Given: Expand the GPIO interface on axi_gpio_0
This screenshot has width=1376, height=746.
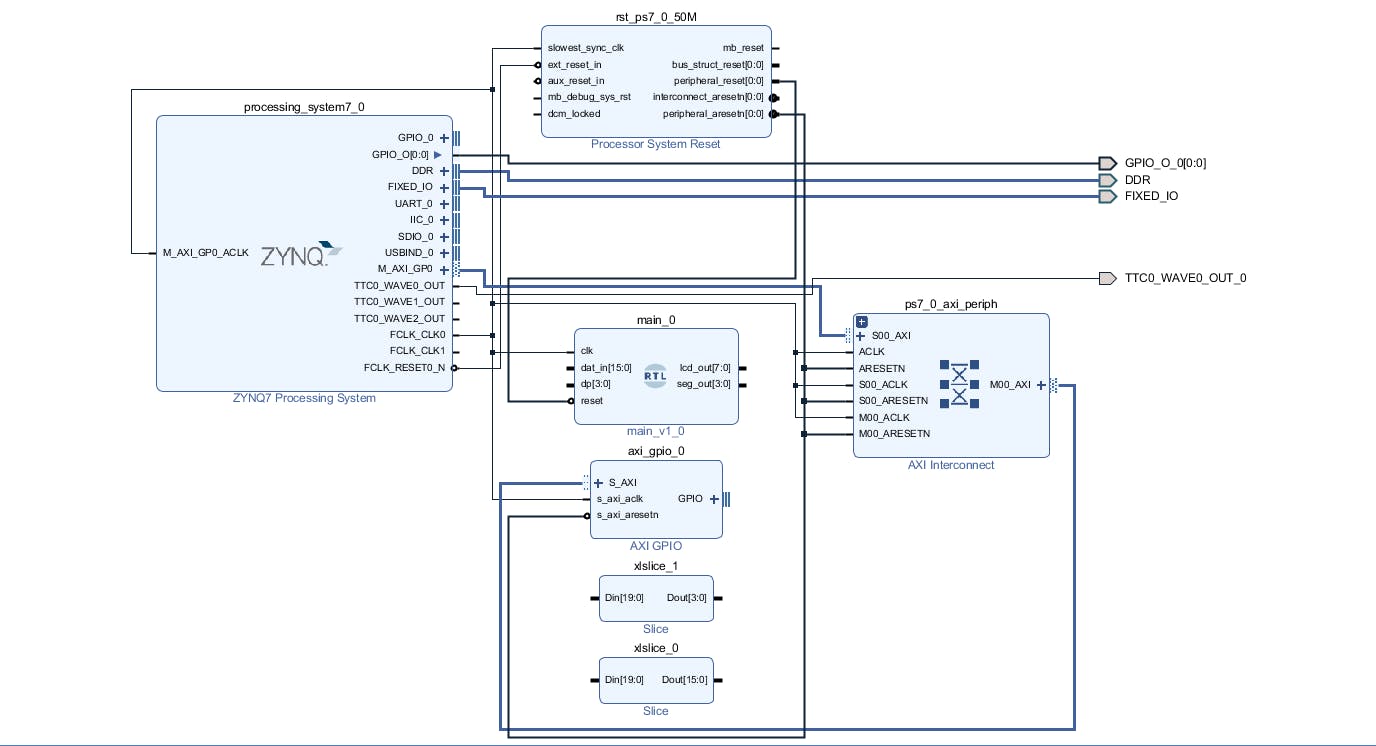Looking at the screenshot, I should tap(714, 499).
